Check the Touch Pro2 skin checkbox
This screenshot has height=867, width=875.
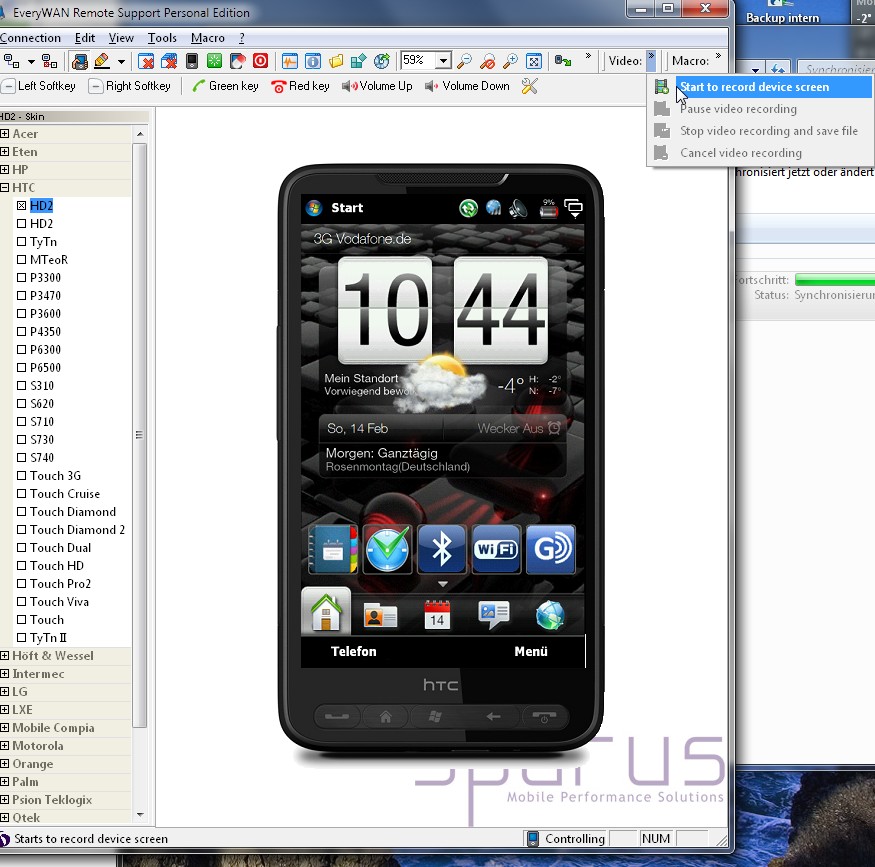(x=21, y=584)
